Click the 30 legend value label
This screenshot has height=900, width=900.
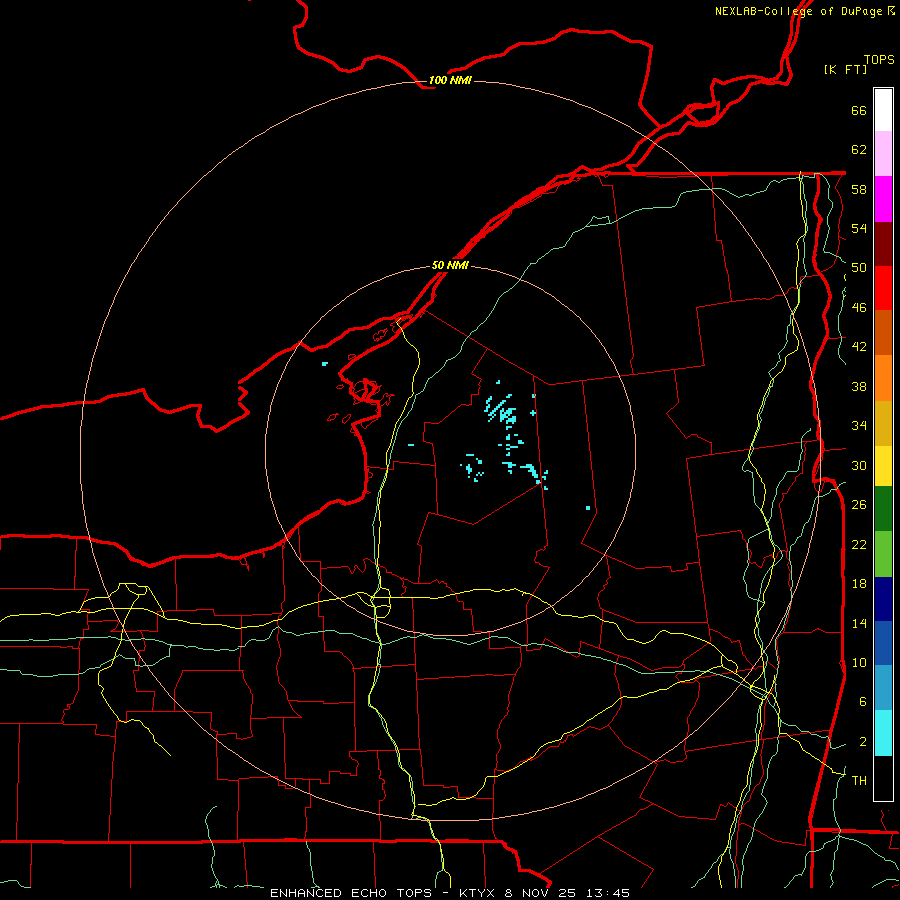859,465
